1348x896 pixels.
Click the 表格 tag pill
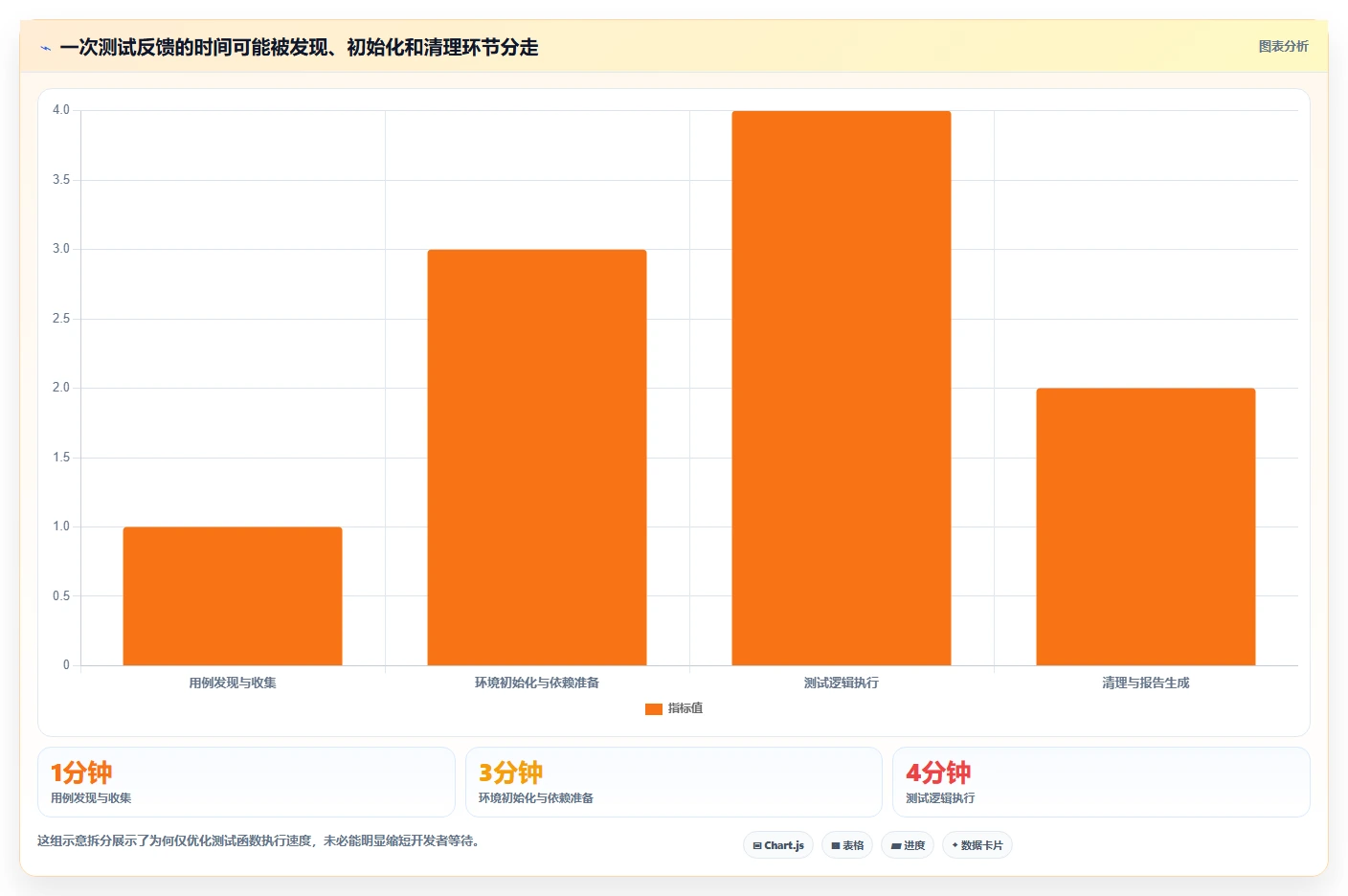pyautogui.click(x=847, y=845)
